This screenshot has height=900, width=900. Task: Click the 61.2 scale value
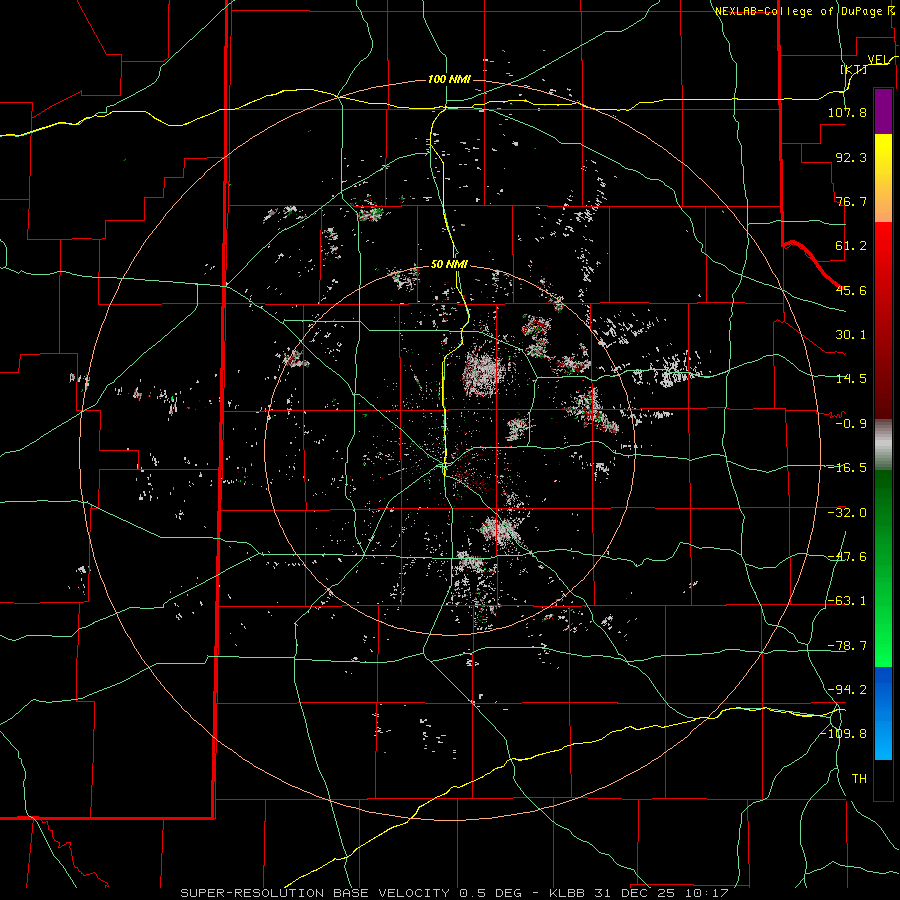pos(851,246)
